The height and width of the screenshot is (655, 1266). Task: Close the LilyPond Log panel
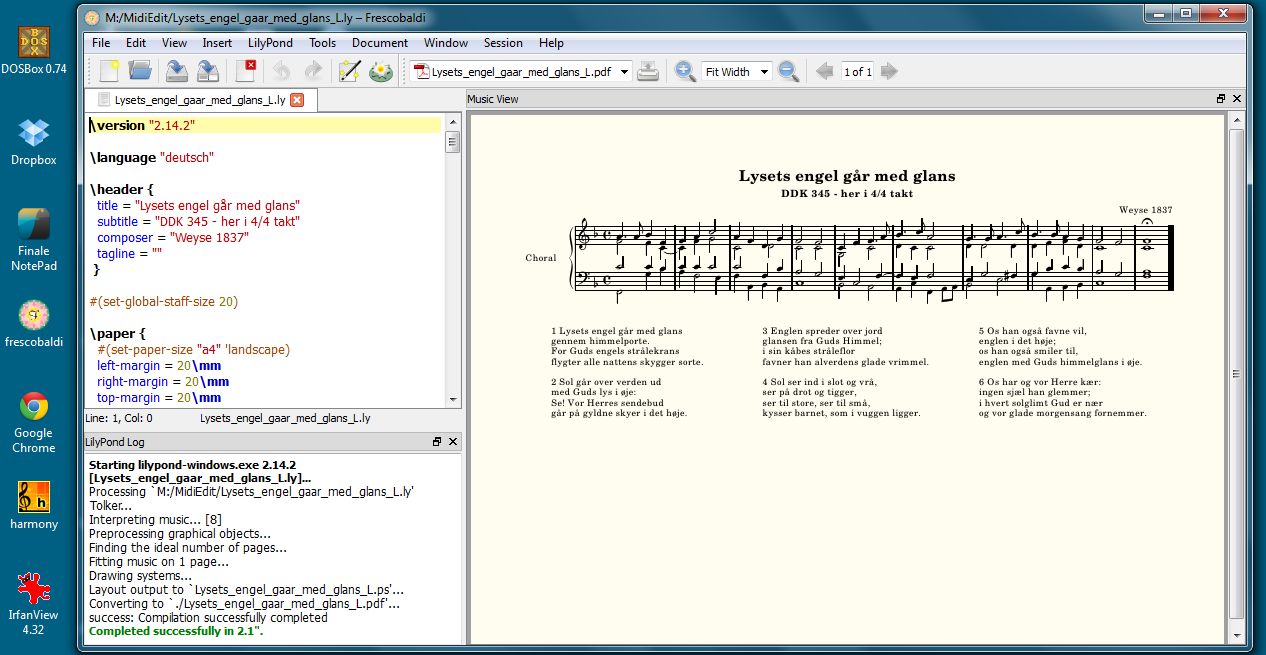(x=453, y=441)
